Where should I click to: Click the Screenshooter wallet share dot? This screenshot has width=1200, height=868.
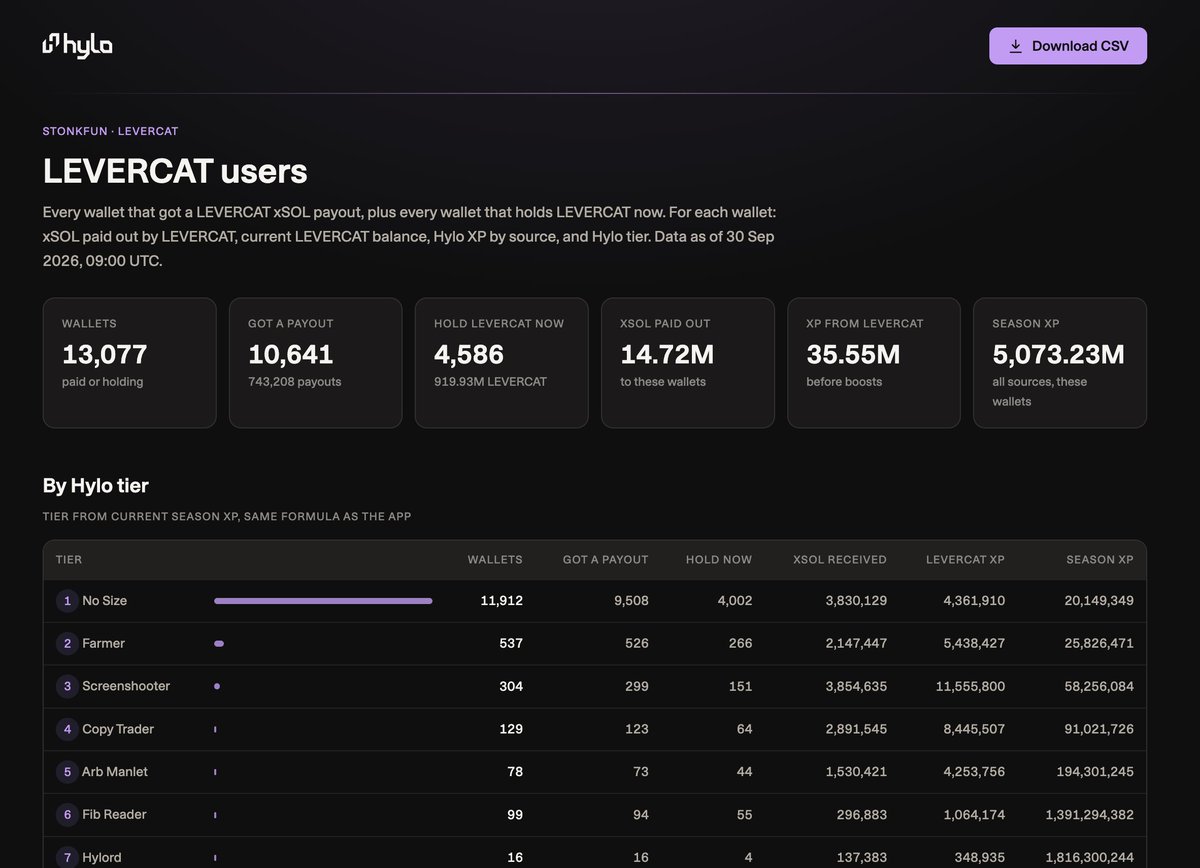click(217, 686)
